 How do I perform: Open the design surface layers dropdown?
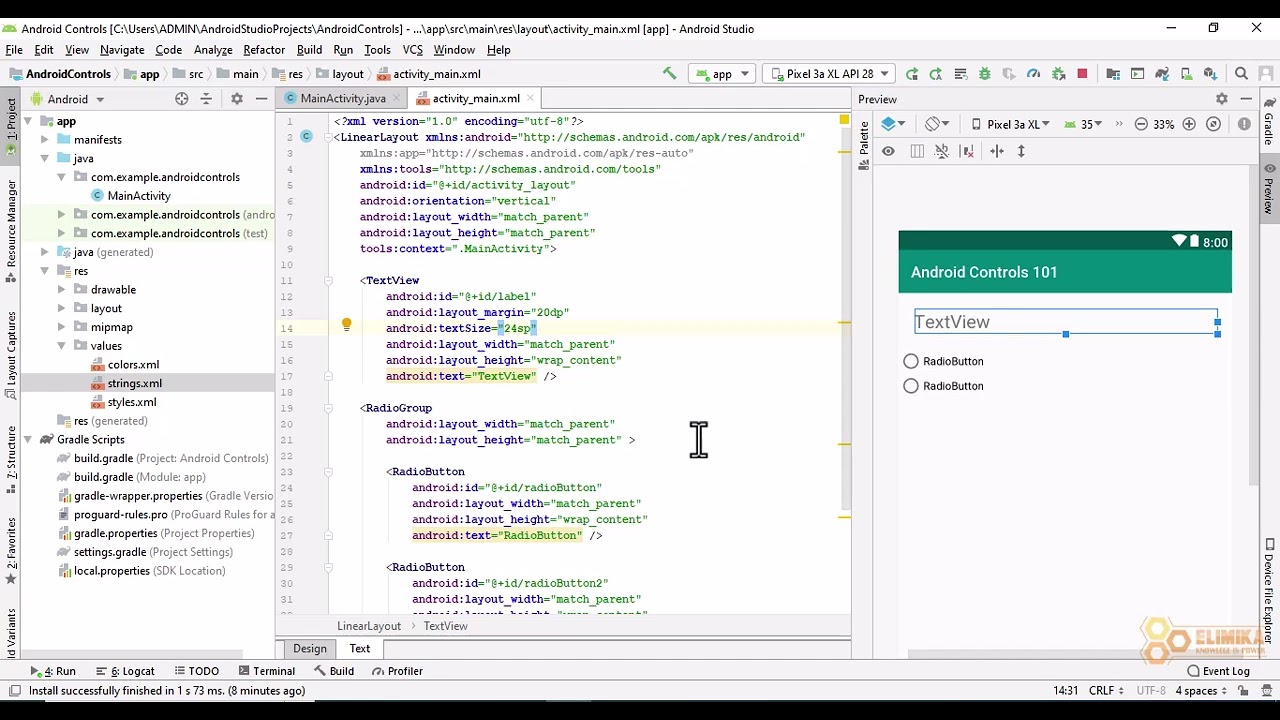893,124
